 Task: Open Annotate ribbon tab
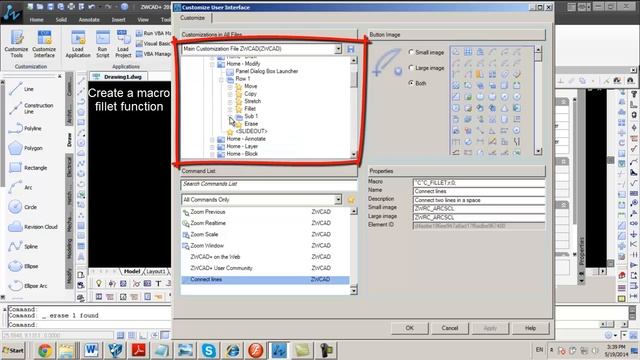(89, 20)
